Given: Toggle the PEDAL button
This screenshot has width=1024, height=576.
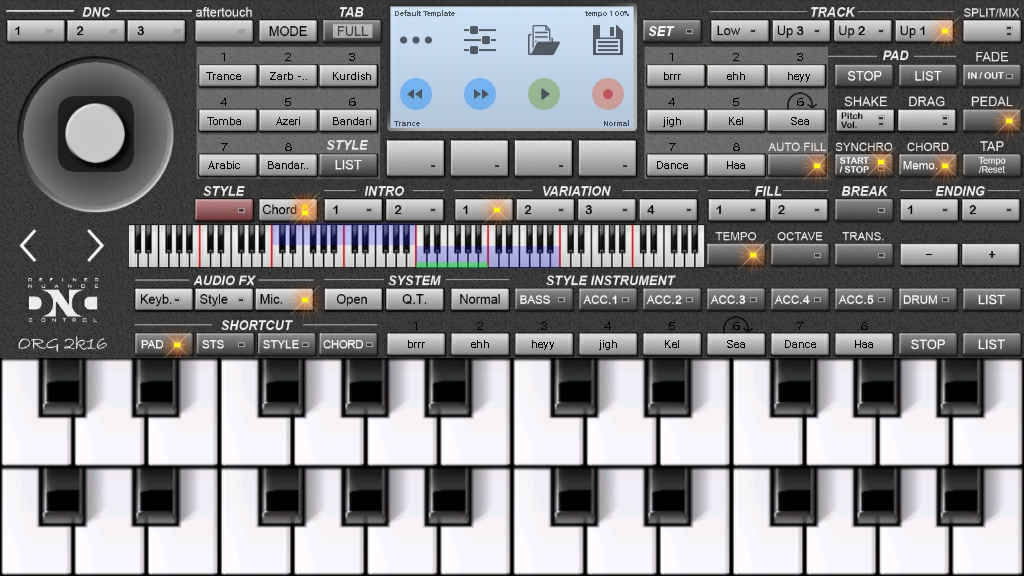Looking at the screenshot, I should 991,121.
